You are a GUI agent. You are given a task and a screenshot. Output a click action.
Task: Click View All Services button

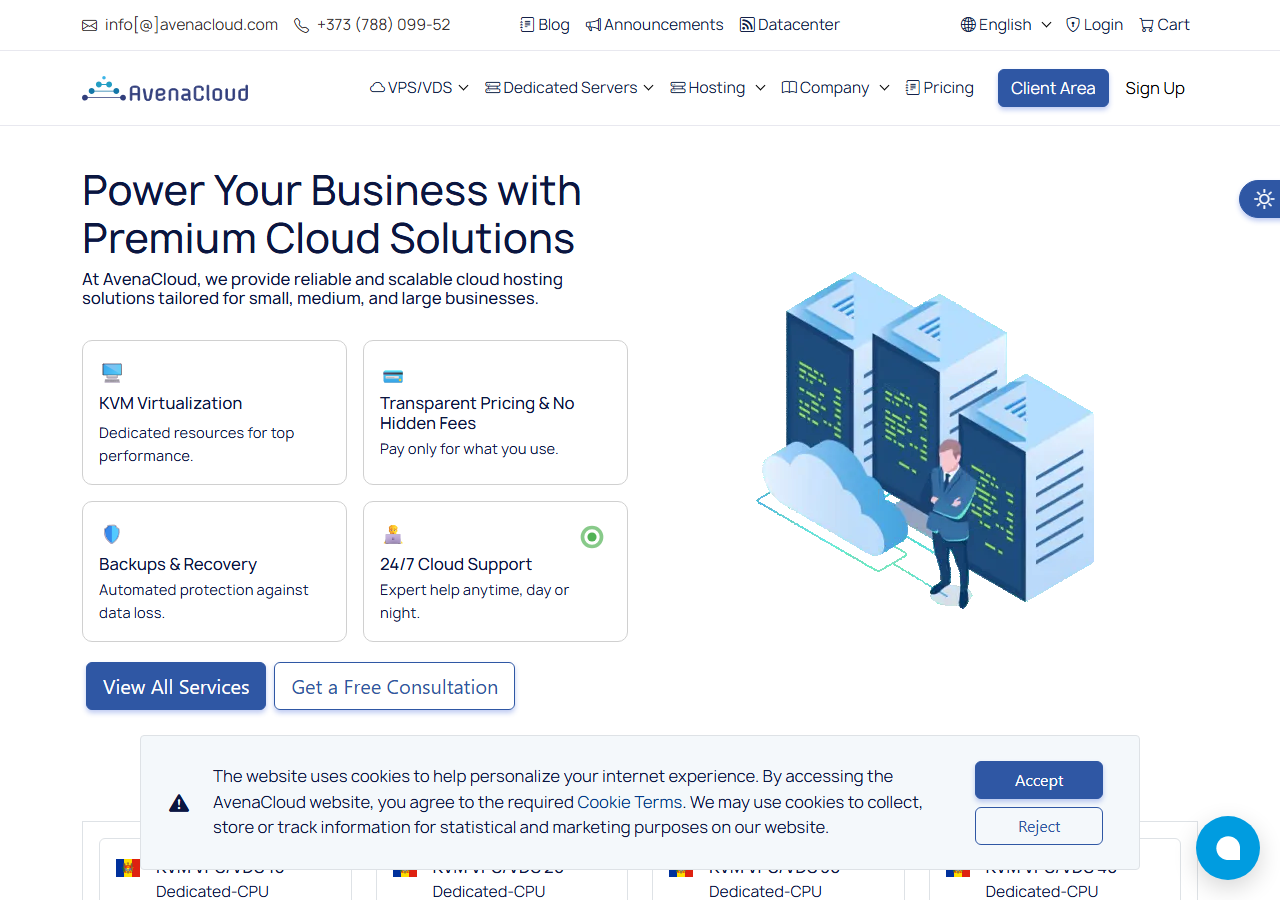[176, 686]
